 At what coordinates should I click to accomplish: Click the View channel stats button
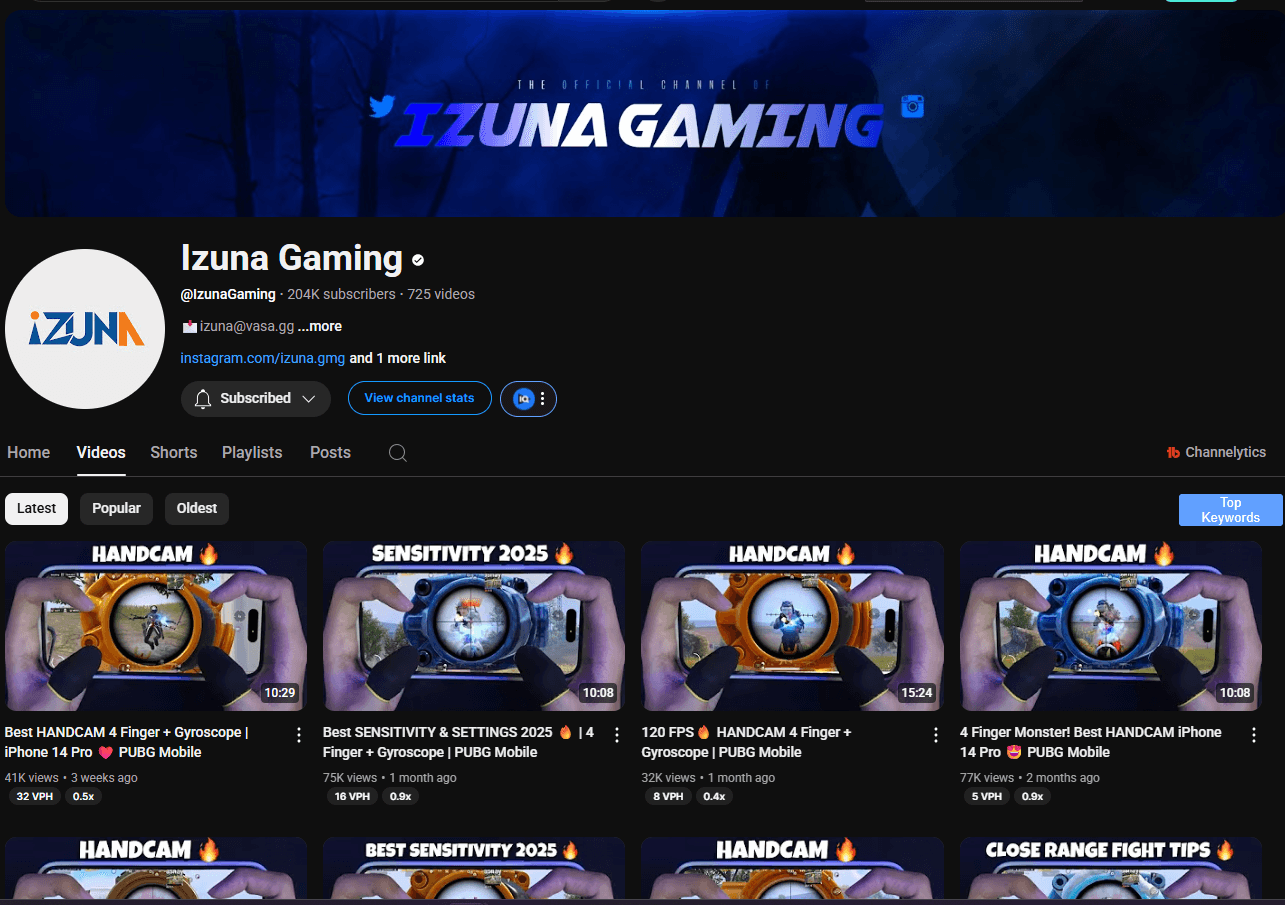420,398
